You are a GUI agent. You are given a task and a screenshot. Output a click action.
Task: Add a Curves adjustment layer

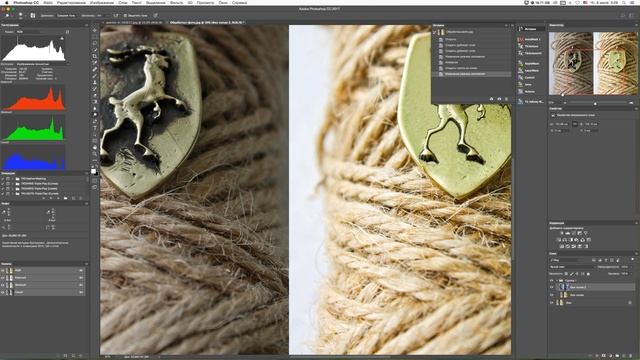pyautogui.click(x=573, y=233)
